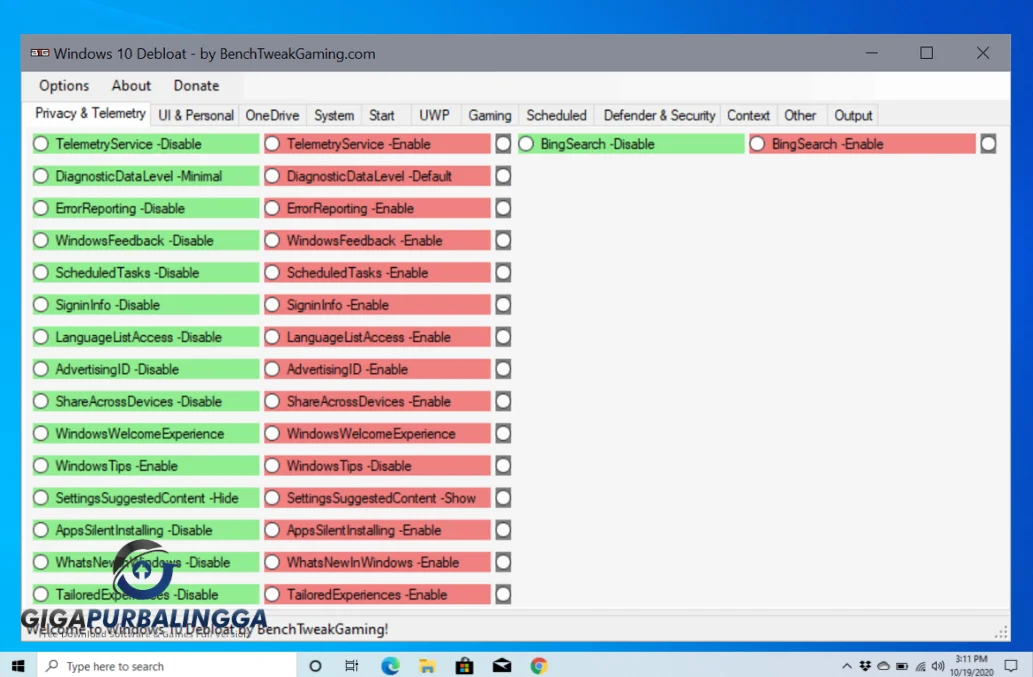The height and width of the screenshot is (677, 1033).
Task: Show hidden system tray icons
Action: (847, 666)
